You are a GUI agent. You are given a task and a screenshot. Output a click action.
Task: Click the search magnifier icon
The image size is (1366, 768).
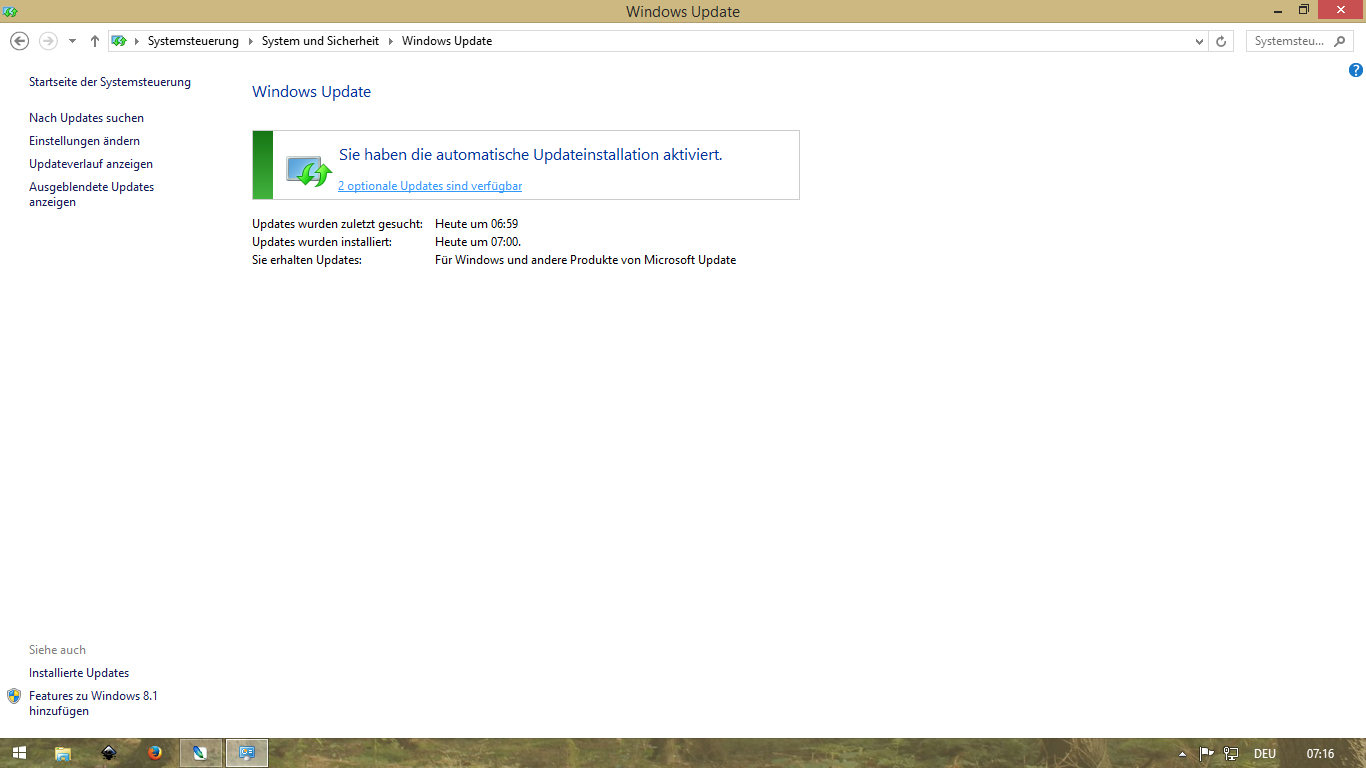tap(1342, 41)
